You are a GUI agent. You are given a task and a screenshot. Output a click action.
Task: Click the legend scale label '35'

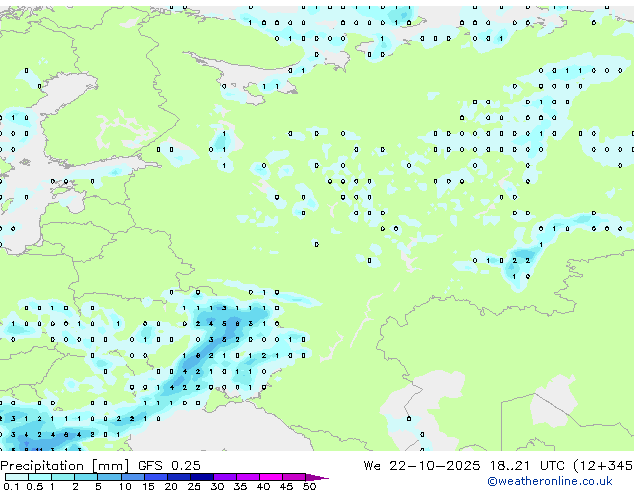pyautogui.click(x=240, y=486)
